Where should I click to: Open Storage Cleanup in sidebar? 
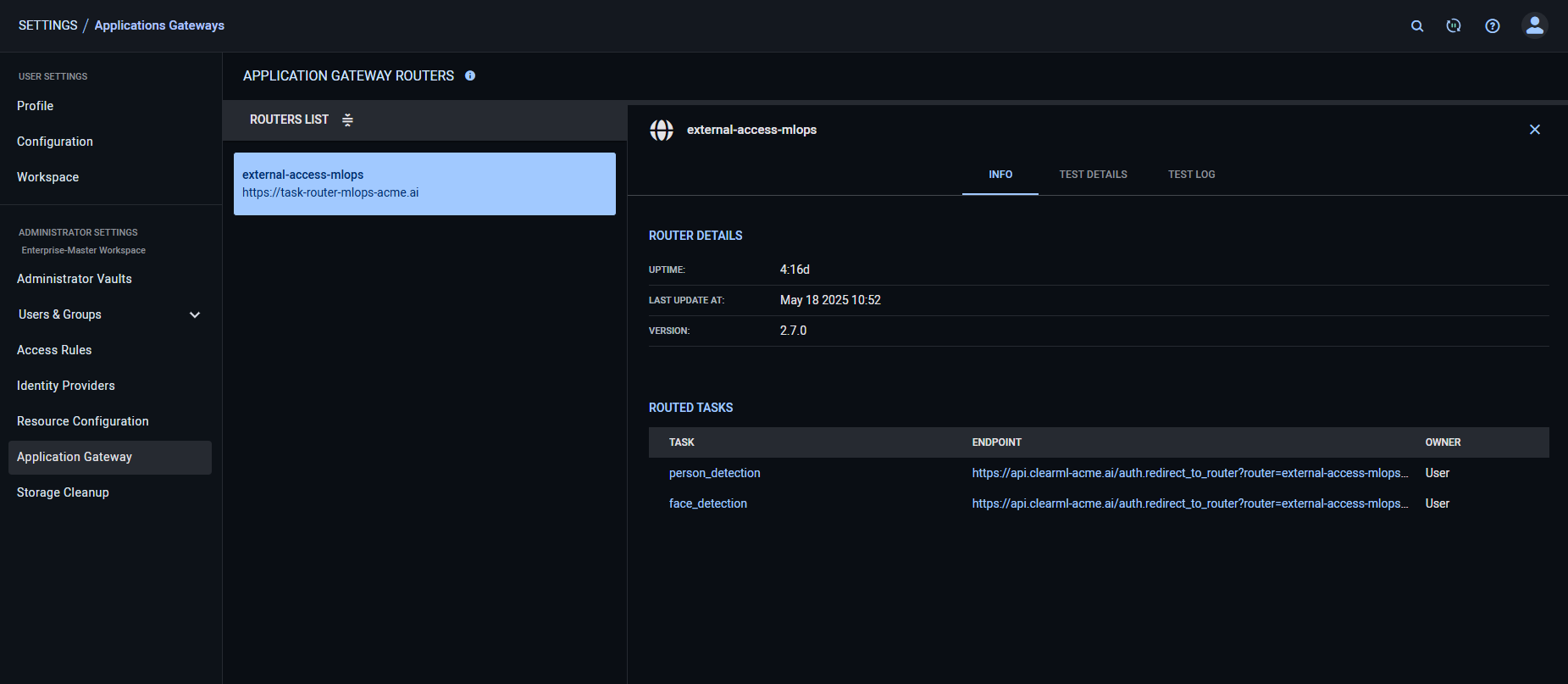[63, 492]
